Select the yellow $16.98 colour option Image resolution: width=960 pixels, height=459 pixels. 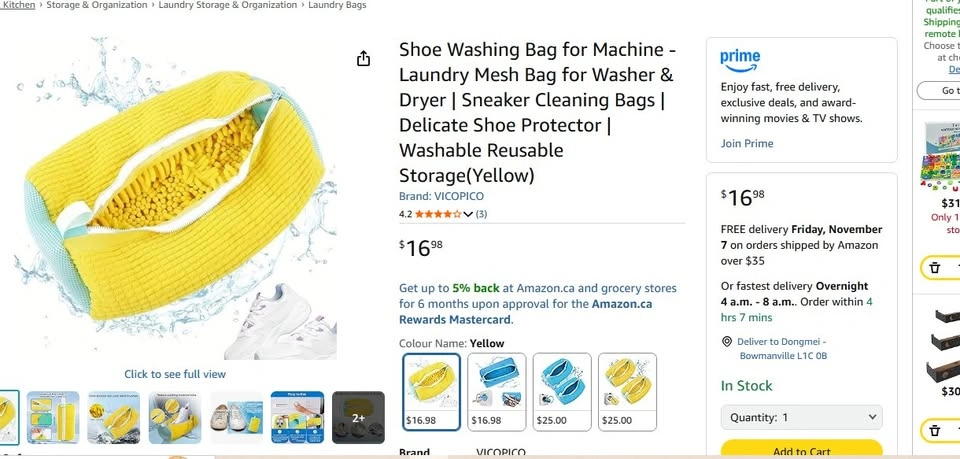432,391
